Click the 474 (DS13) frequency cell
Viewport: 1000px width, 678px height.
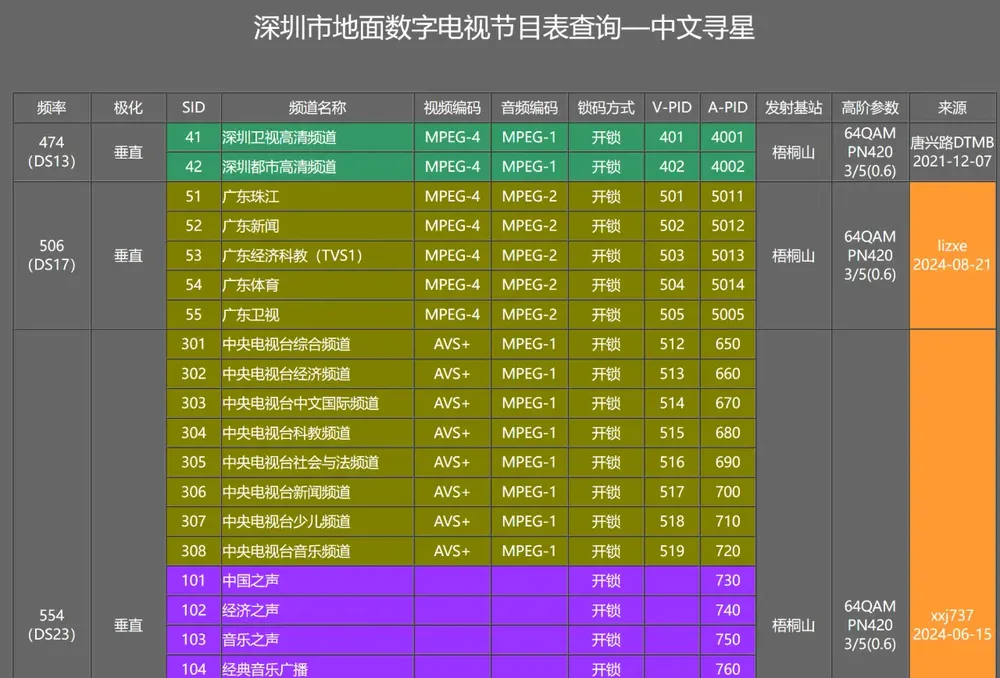pos(51,152)
